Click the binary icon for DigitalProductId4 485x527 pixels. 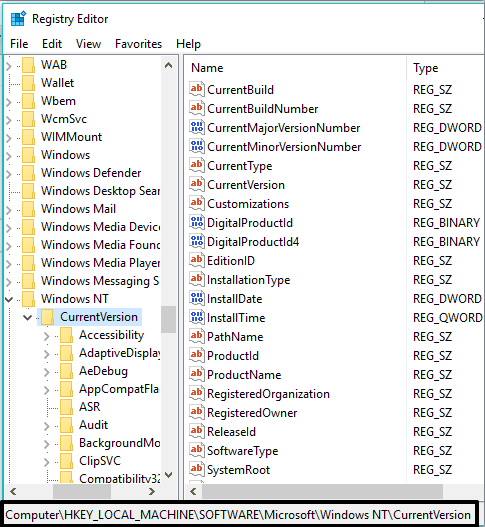197,241
